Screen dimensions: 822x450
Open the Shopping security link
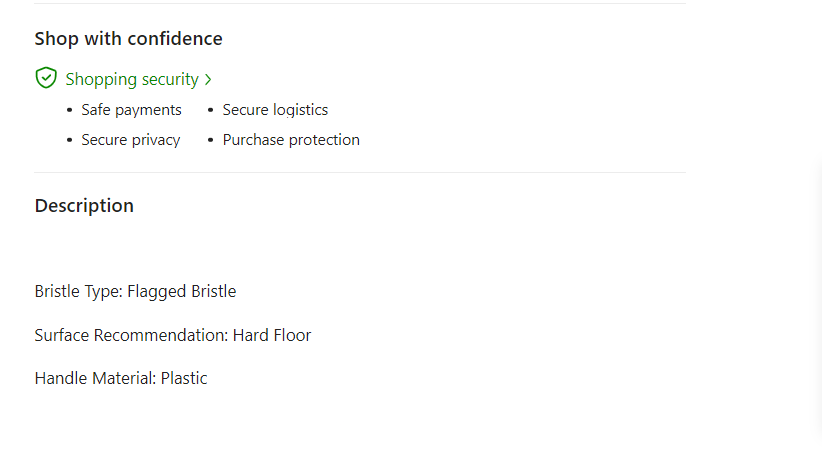click(x=132, y=79)
